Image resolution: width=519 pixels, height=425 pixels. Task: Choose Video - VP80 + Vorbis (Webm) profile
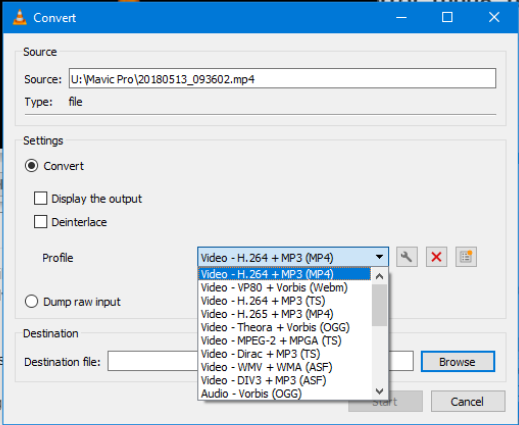tap(284, 287)
